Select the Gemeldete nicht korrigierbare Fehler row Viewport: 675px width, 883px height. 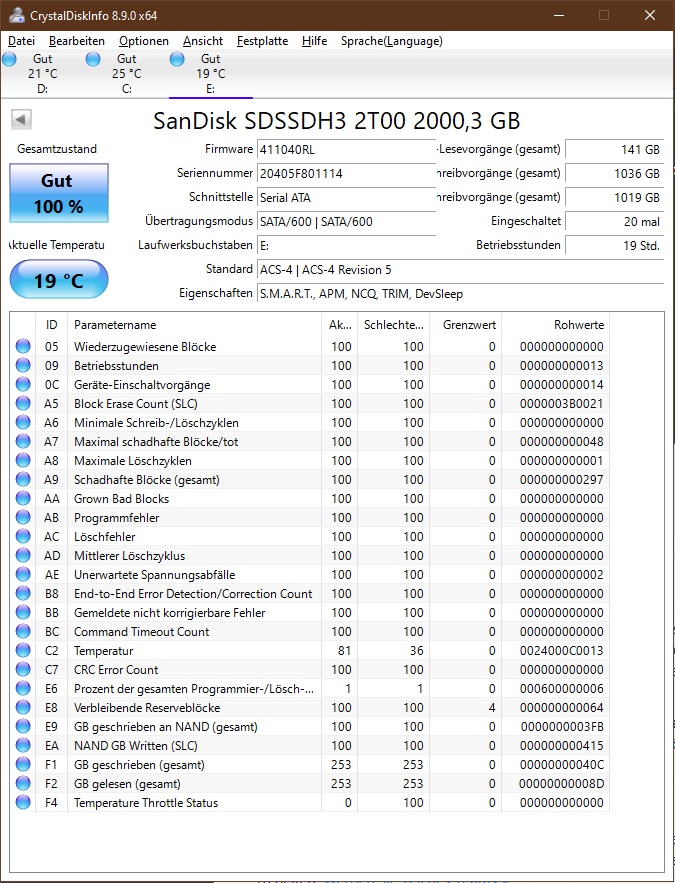pos(310,613)
